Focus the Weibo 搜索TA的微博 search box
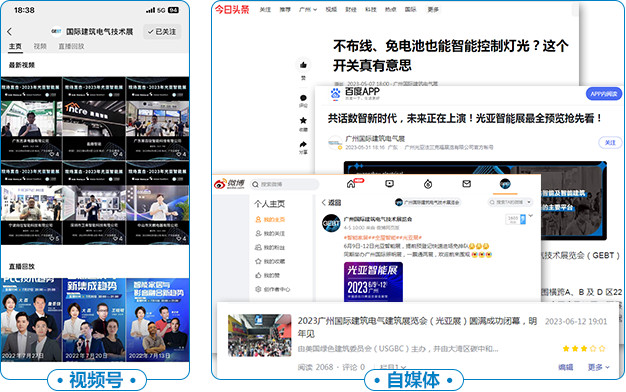Viewport: 626px width, 392px height. (x=510, y=202)
